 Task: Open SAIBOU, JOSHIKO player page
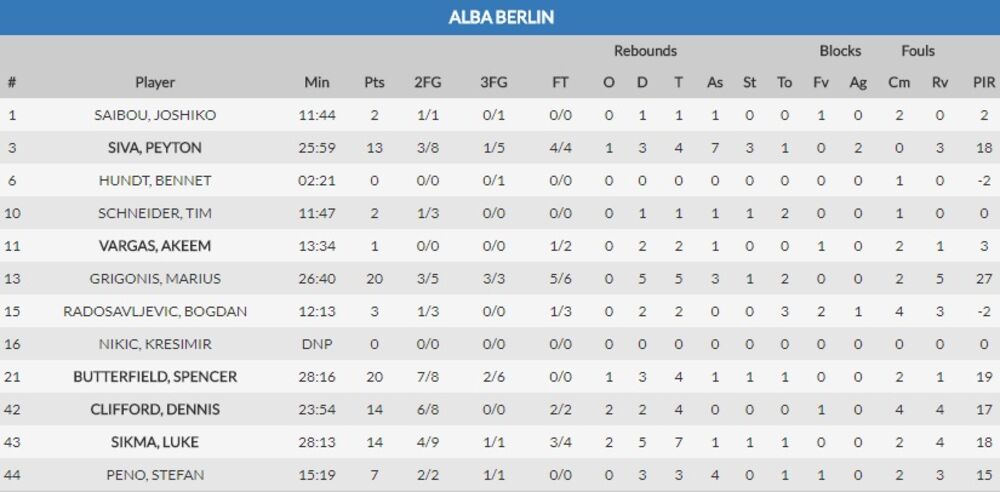point(155,115)
